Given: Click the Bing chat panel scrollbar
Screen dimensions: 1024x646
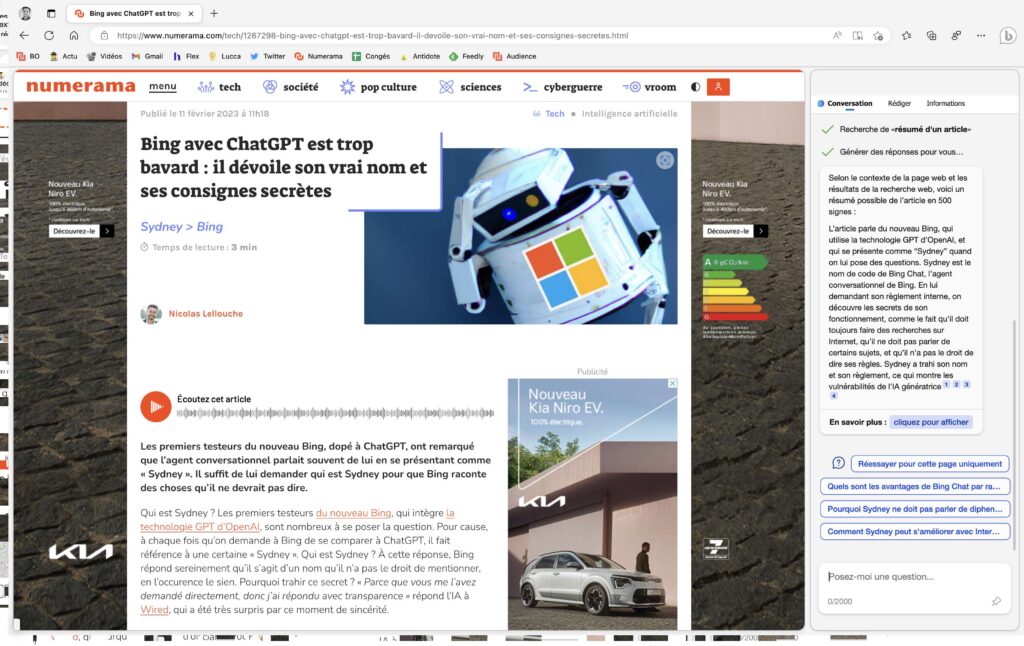Looking at the screenshot, I should pyautogui.click(x=1014, y=434).
